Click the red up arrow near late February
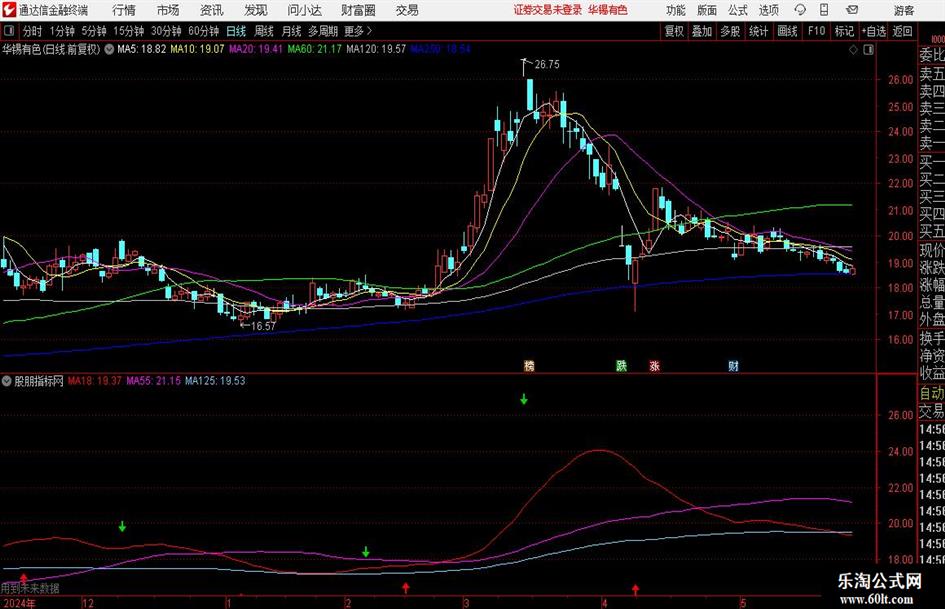 (406, 587)
